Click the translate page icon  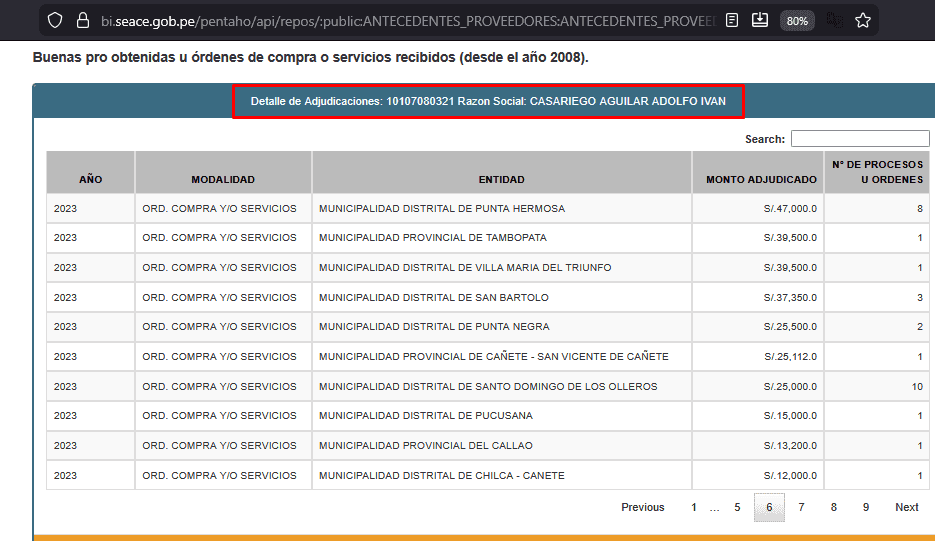tap(834, 21)
